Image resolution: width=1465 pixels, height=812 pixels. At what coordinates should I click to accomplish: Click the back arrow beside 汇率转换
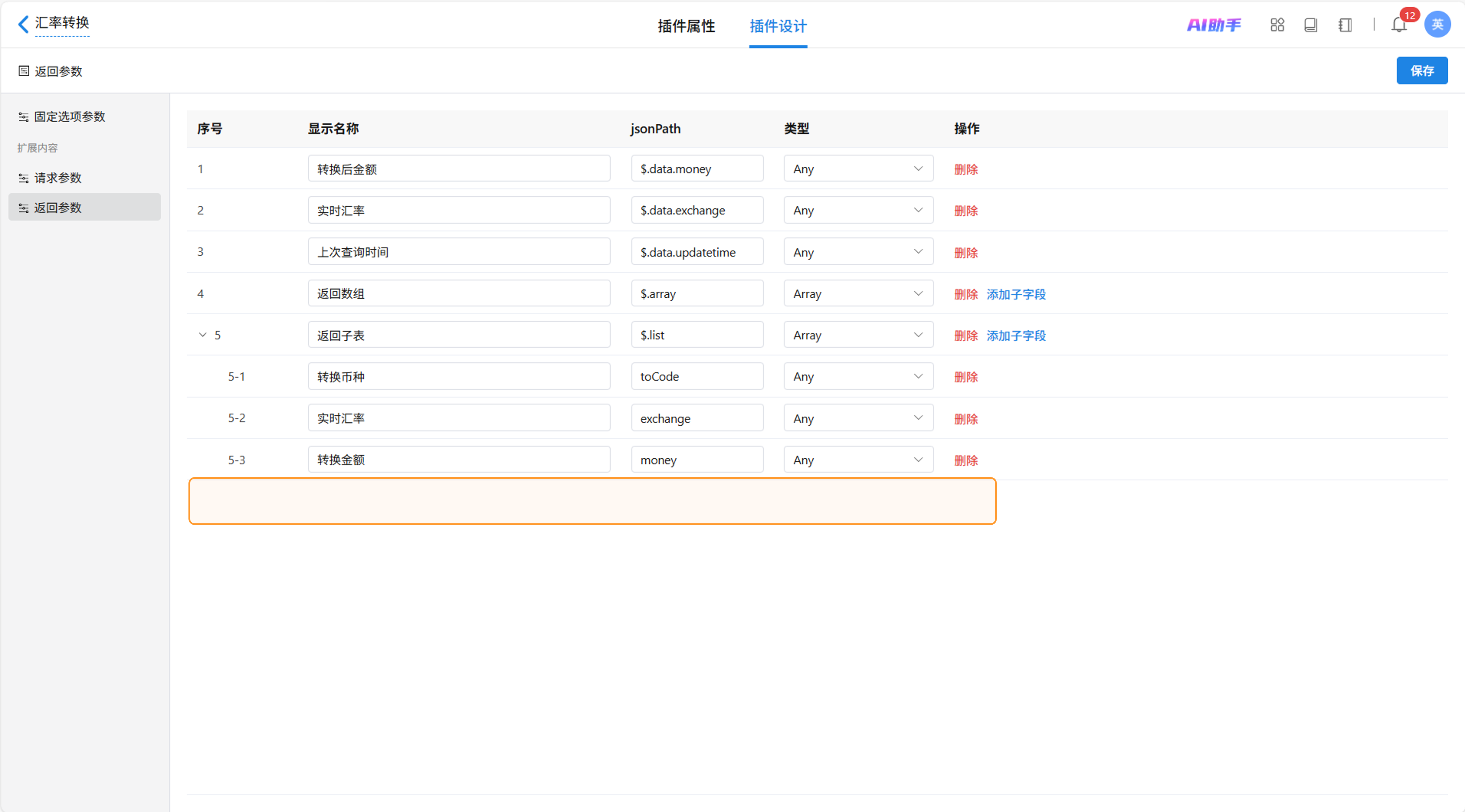click(23, 24)
